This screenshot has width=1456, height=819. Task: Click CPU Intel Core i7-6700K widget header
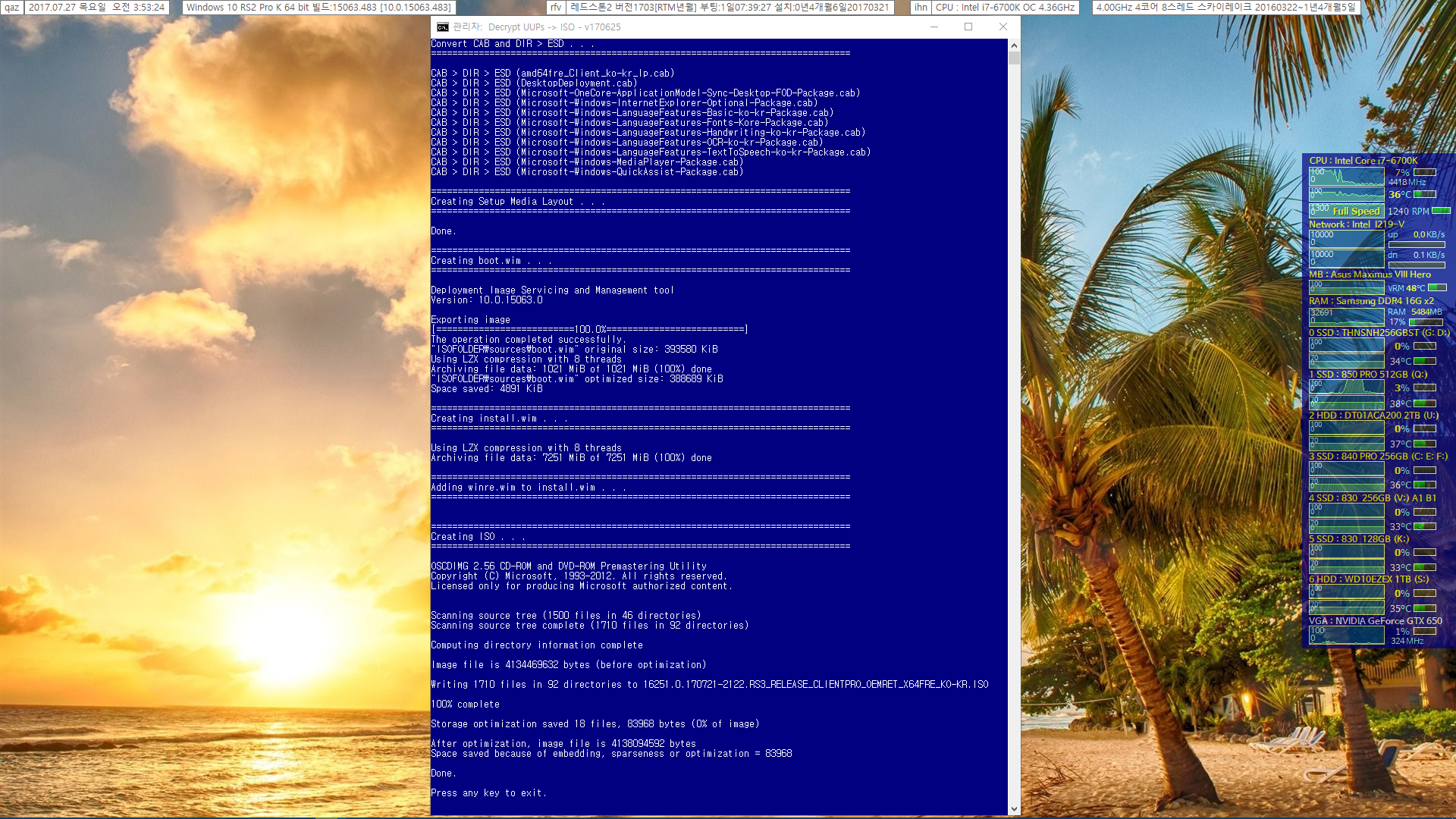1363,160
